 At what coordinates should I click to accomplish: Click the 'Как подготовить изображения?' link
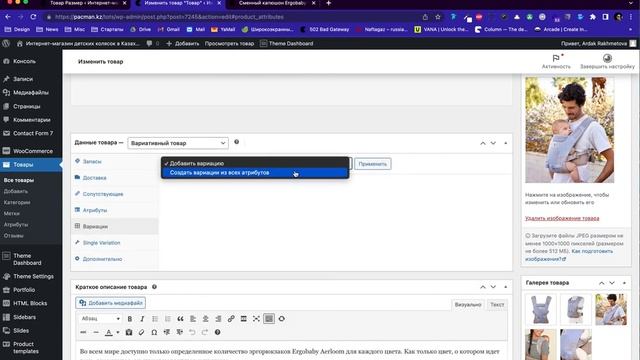pos(569,255)
